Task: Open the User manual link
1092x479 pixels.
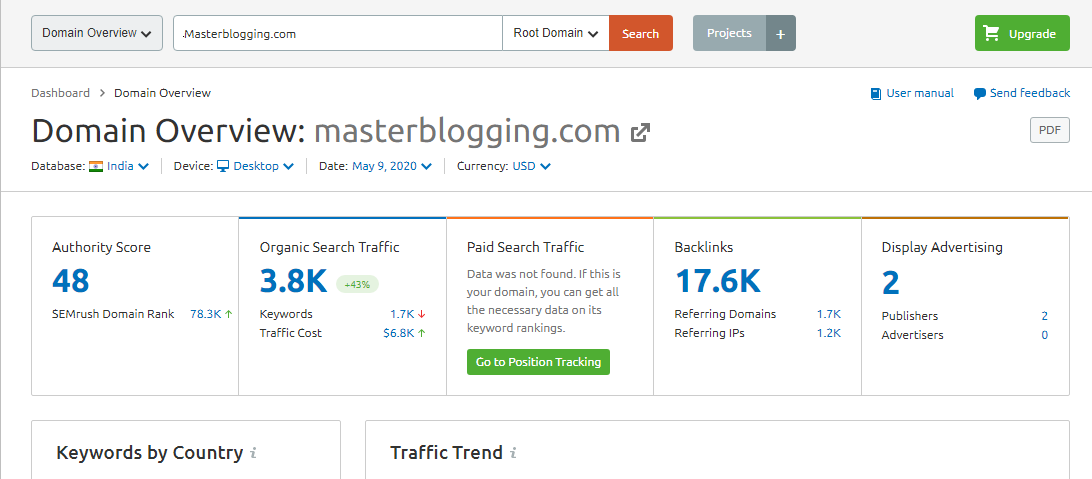Action: pyautogui.click(x=920, y=93)
